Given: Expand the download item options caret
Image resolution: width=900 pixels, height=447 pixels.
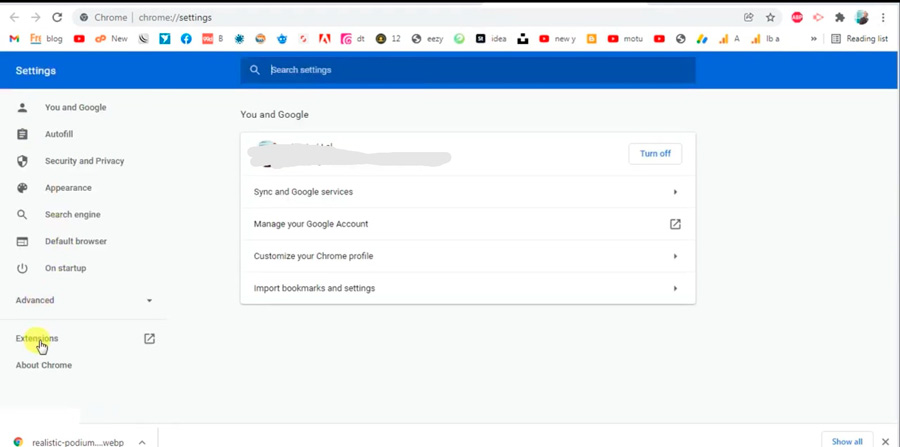Looking at the screenshot, I should (x=142, y=442).
